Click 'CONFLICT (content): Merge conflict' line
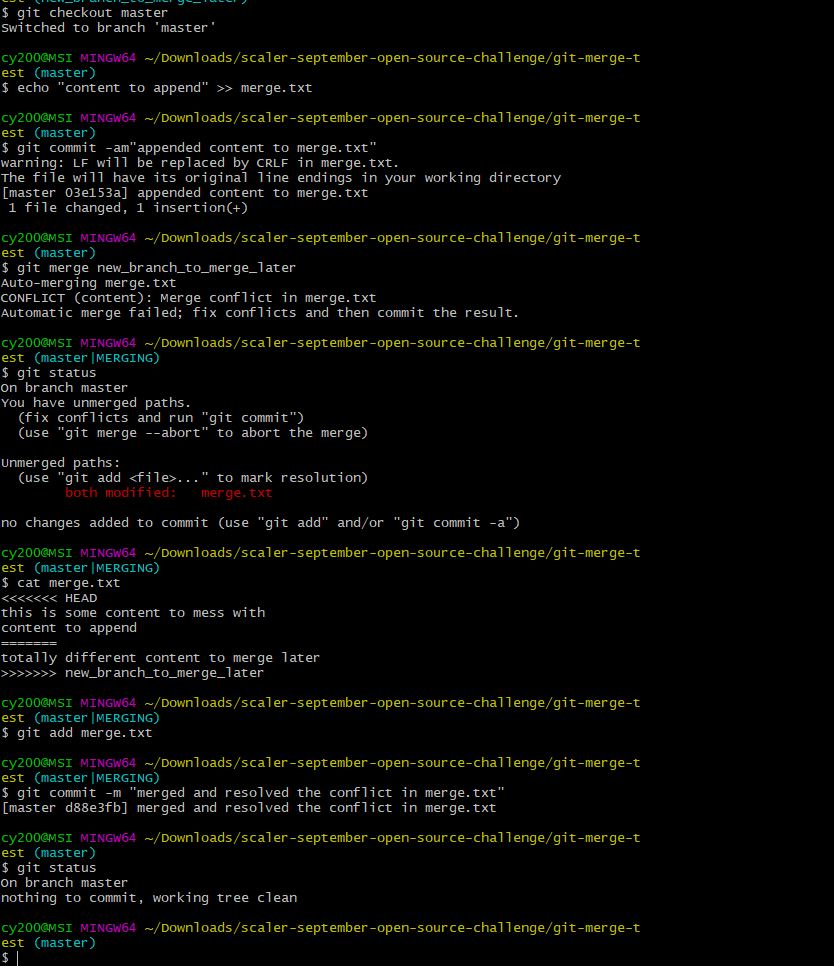This screenshot has width=834, height=966. (x=188, y=298)
